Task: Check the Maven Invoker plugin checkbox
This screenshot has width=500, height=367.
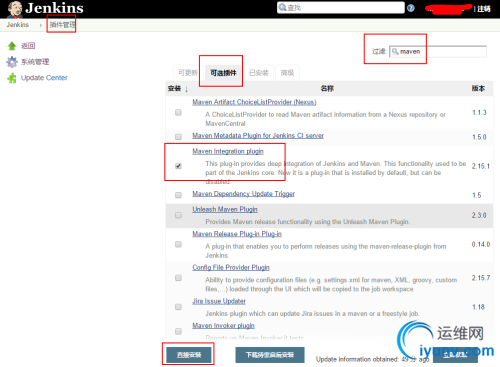Action: click(178, 331)
